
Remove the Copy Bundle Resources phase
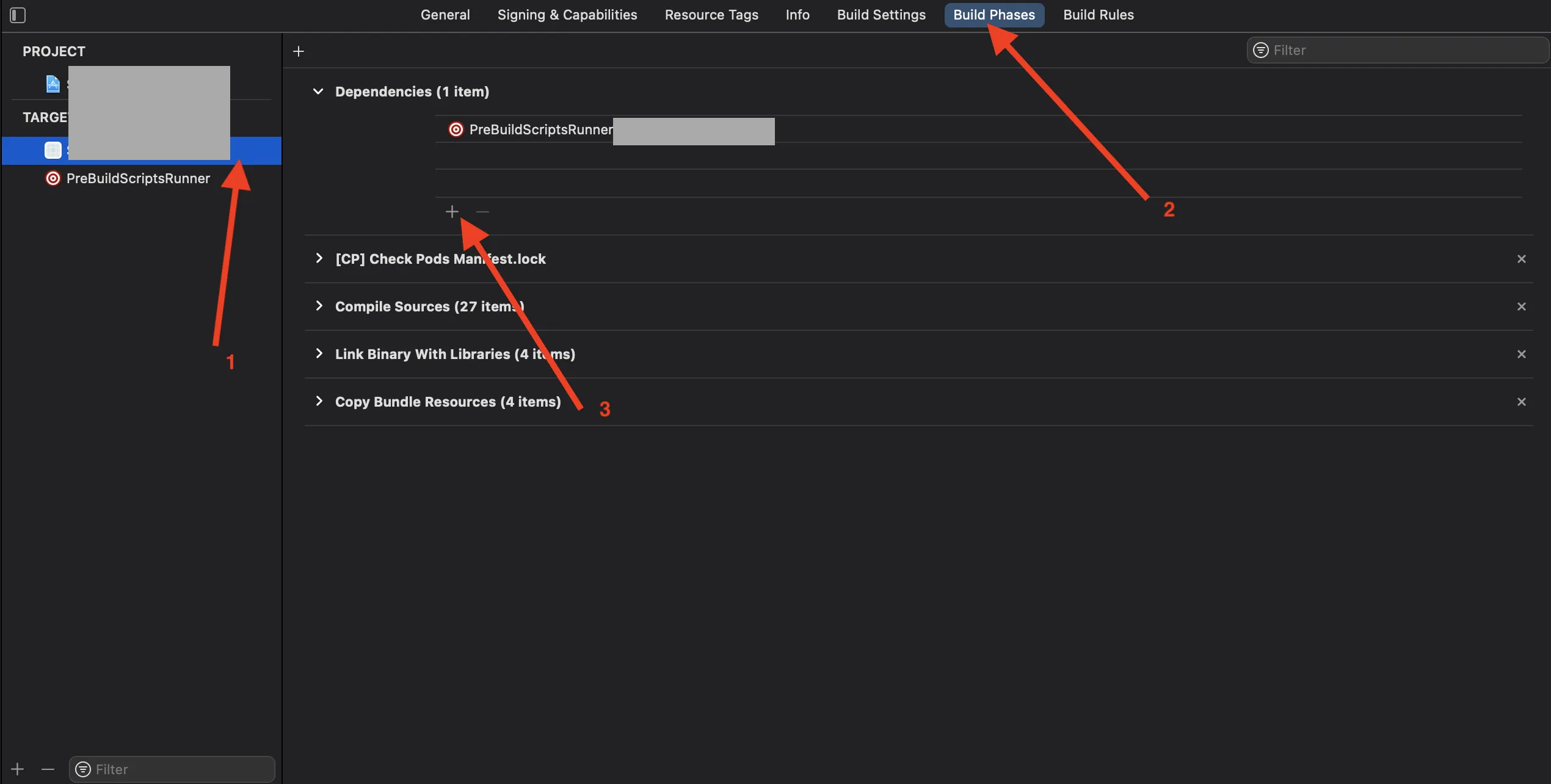1521,402
